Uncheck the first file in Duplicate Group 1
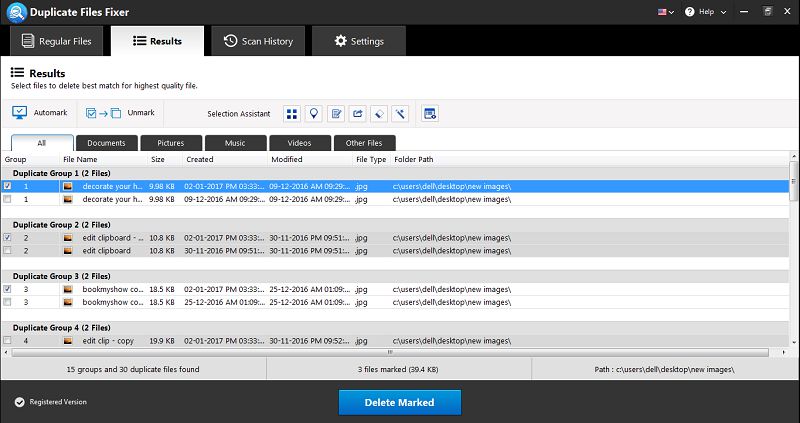The image size is (800, 423). click(x=8, y=186)
